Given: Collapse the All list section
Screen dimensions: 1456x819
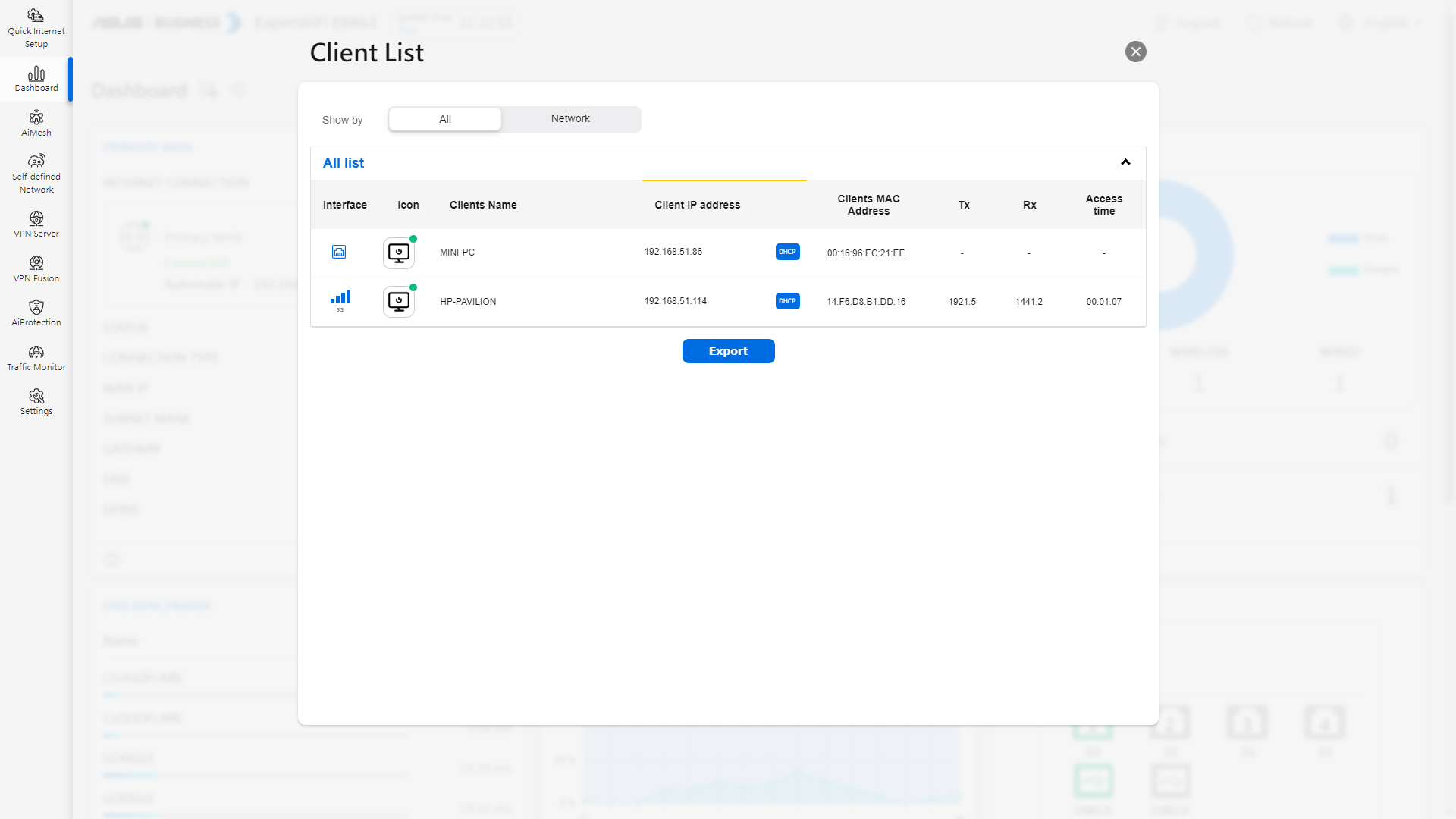Looking at the screenshot, I should tap(1125, 162).
